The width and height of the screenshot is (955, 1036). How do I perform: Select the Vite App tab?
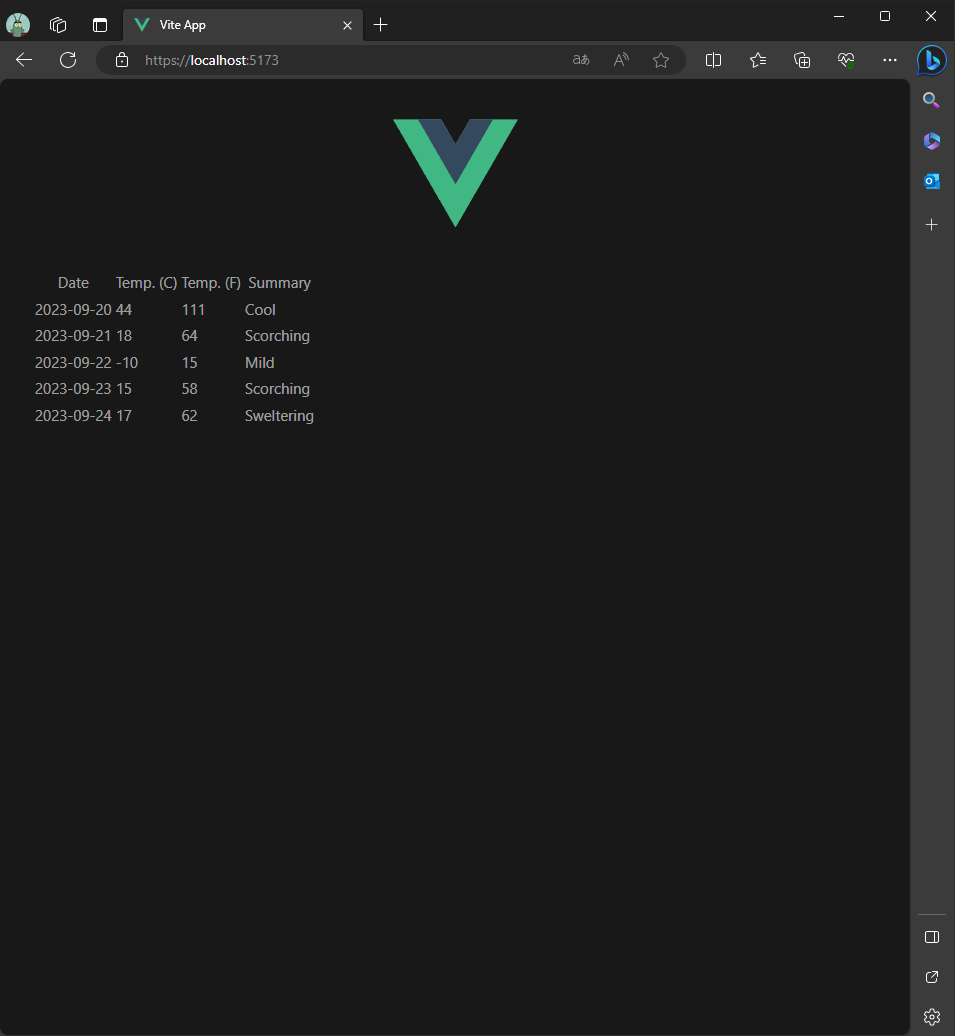coord(243,25)
